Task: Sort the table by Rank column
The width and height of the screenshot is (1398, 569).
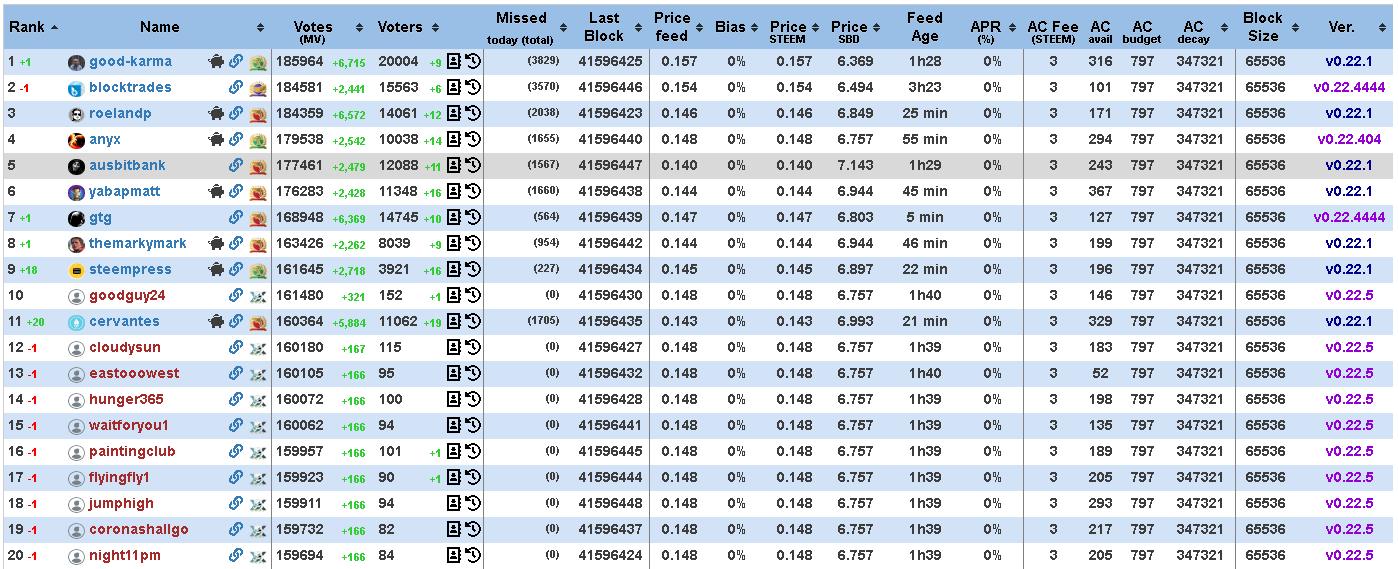Action: click(x=33, y=27)
